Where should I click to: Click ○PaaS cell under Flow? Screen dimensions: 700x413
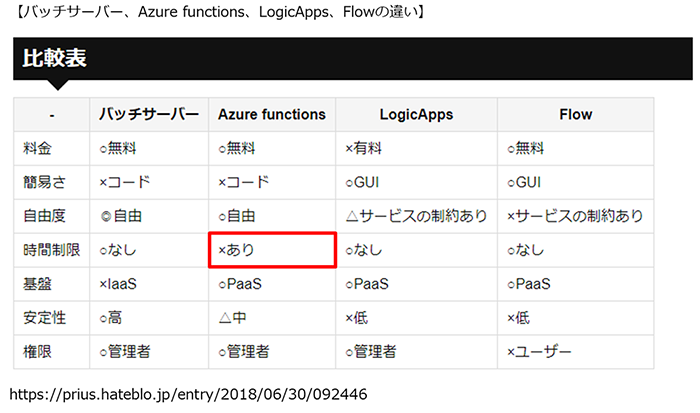coord(575,284)
